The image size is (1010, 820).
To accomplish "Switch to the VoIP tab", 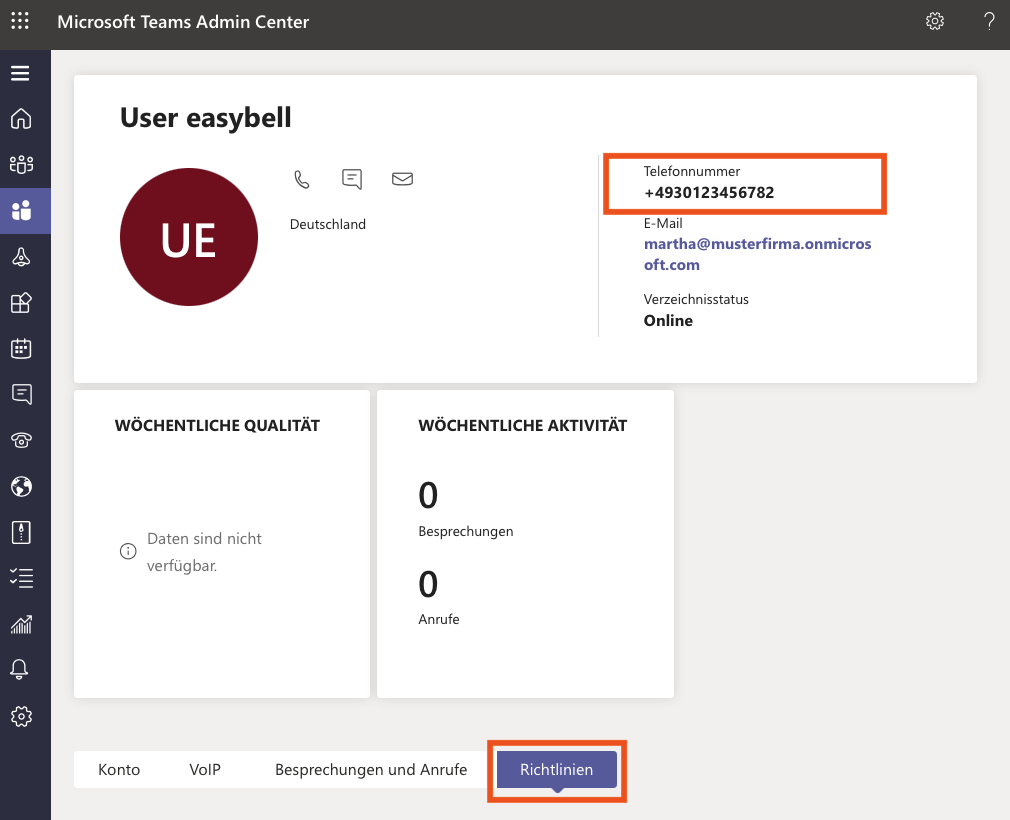I will pyautogui.click(x=205, y=769).
